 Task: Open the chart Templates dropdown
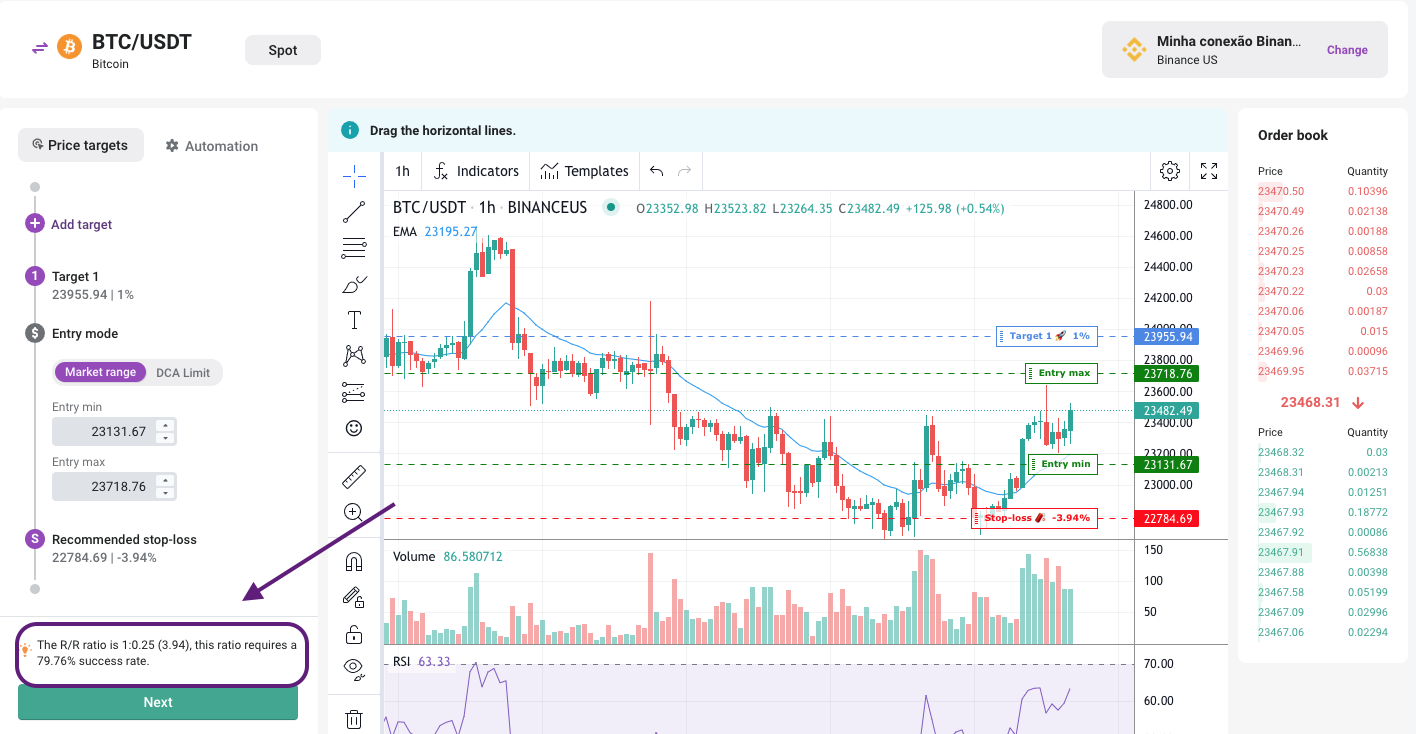pyautogui.click(x=585, y=171)
